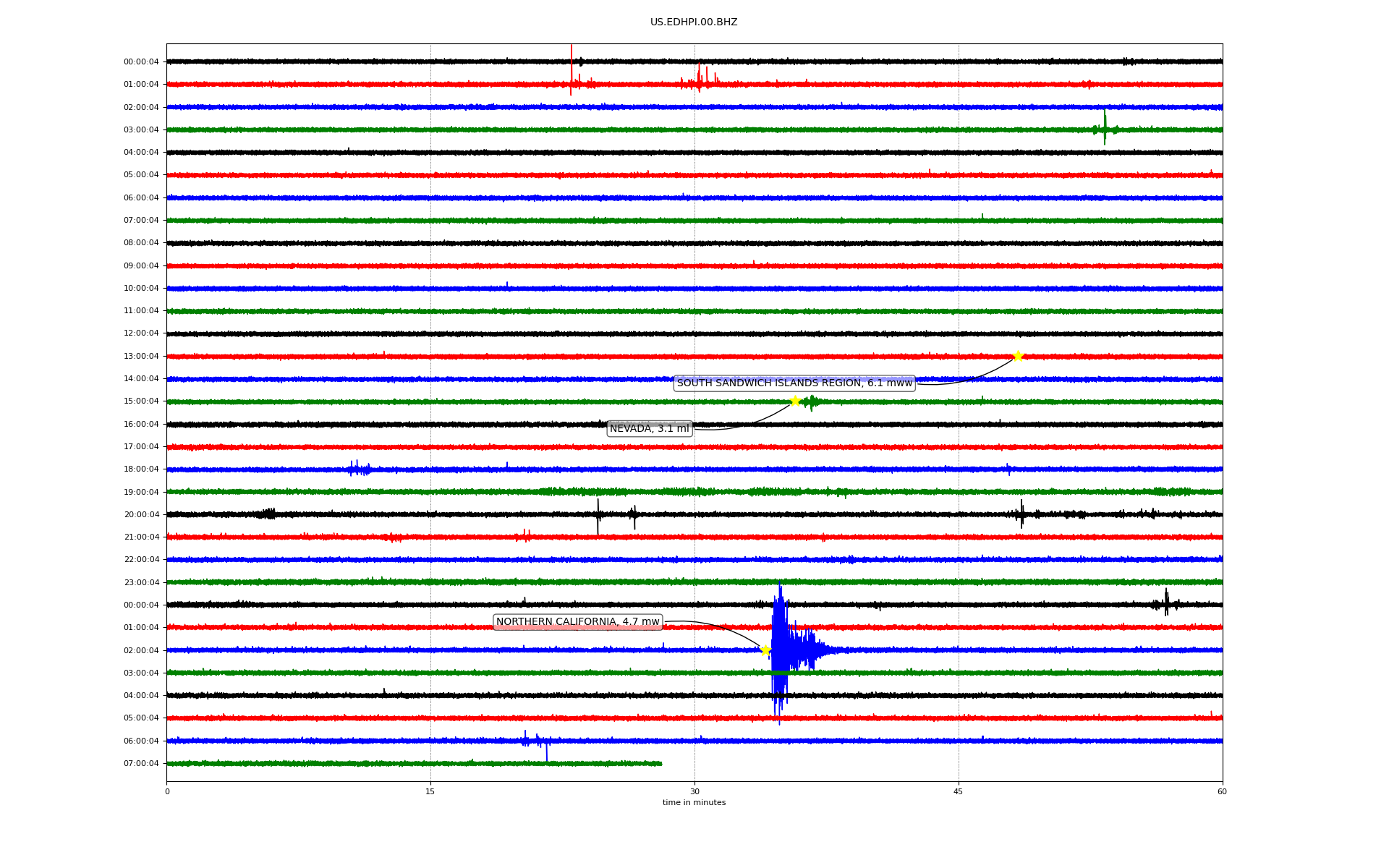
Task: Click the 12:00:04 row time label
Action: point(141,333)
